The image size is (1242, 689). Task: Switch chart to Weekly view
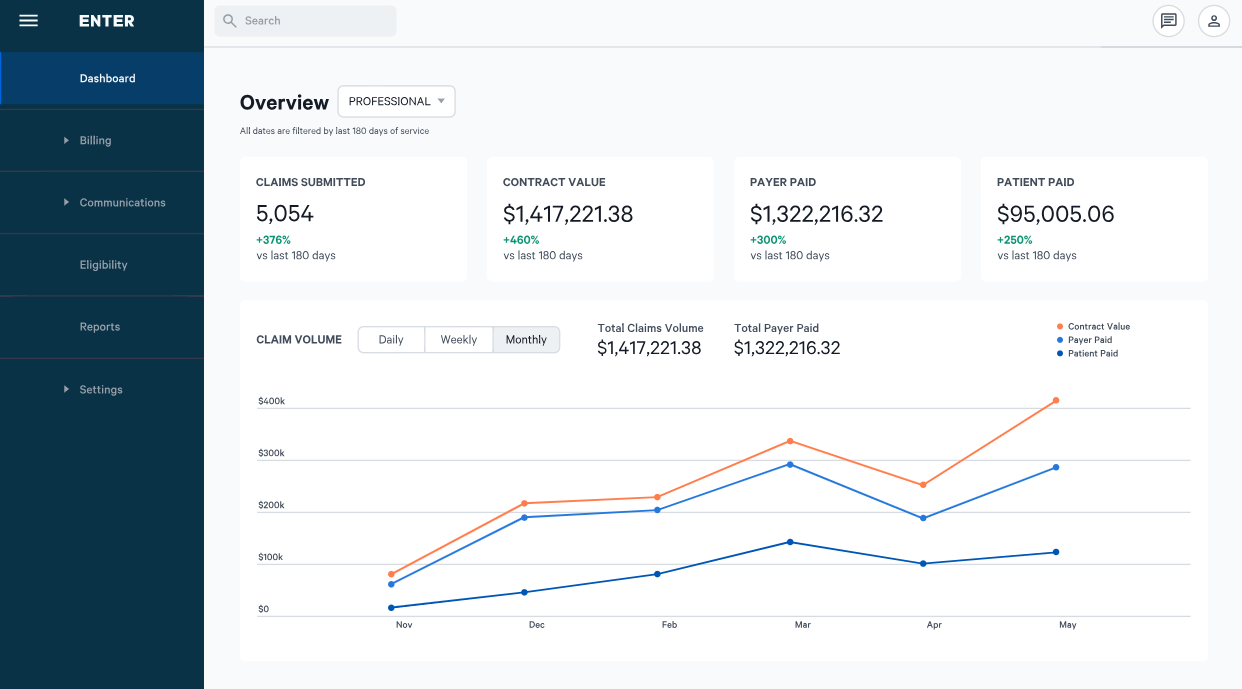click(459, 340)
